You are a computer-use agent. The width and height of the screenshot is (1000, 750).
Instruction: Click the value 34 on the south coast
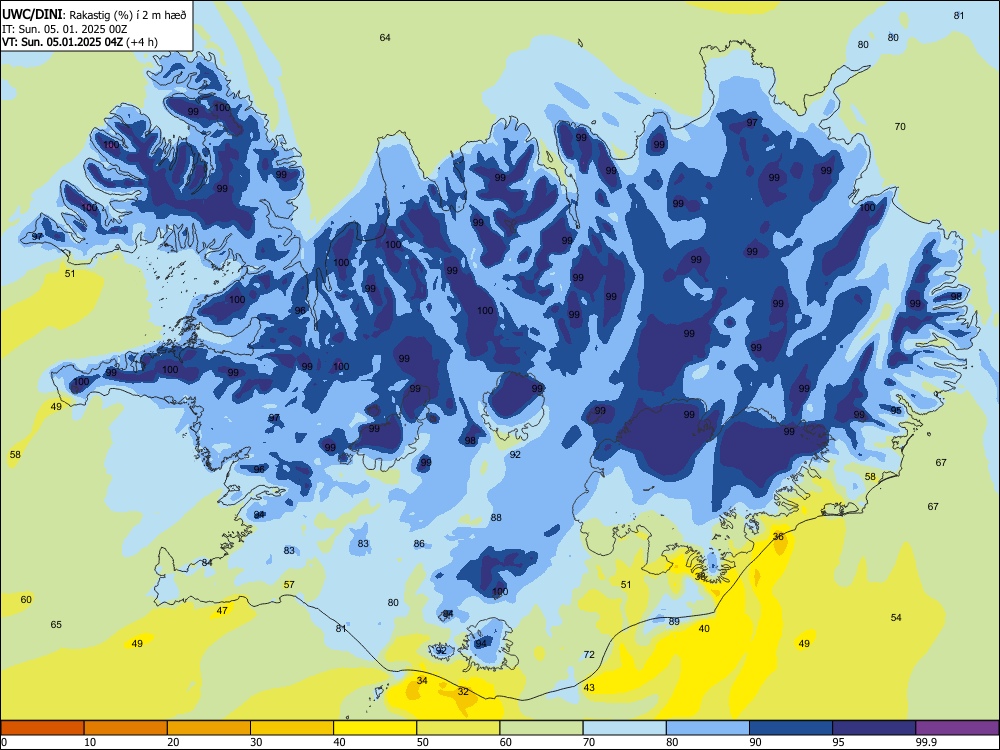coord(422,680)
